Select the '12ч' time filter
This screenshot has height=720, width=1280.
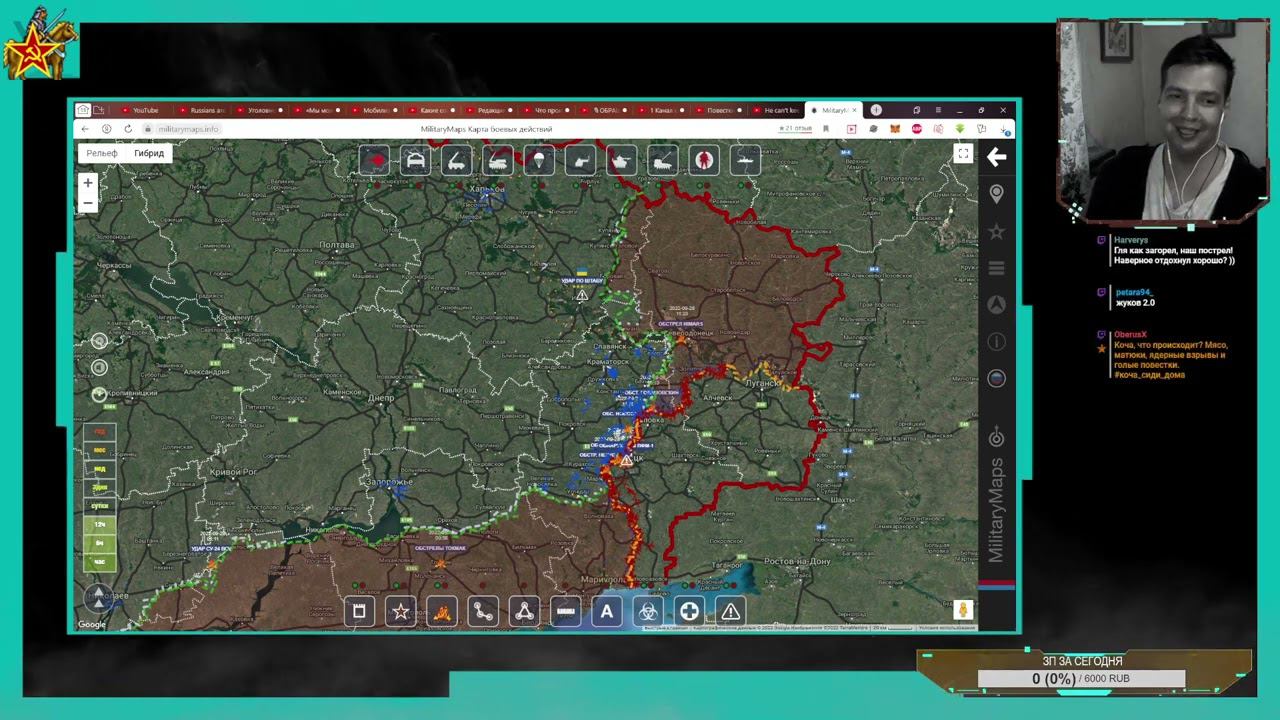click(100, 525)
